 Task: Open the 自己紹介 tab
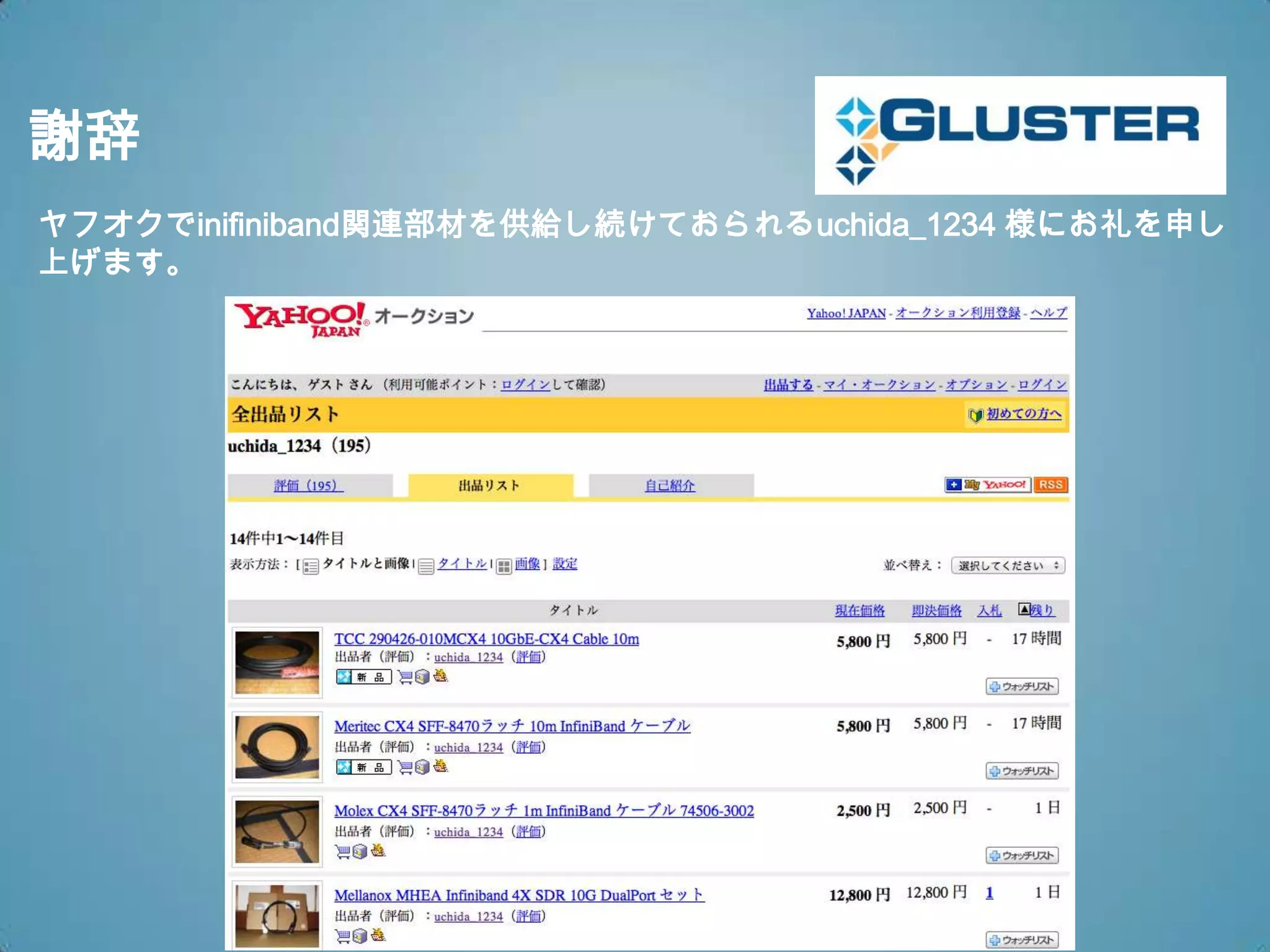[x=670, y=485]
